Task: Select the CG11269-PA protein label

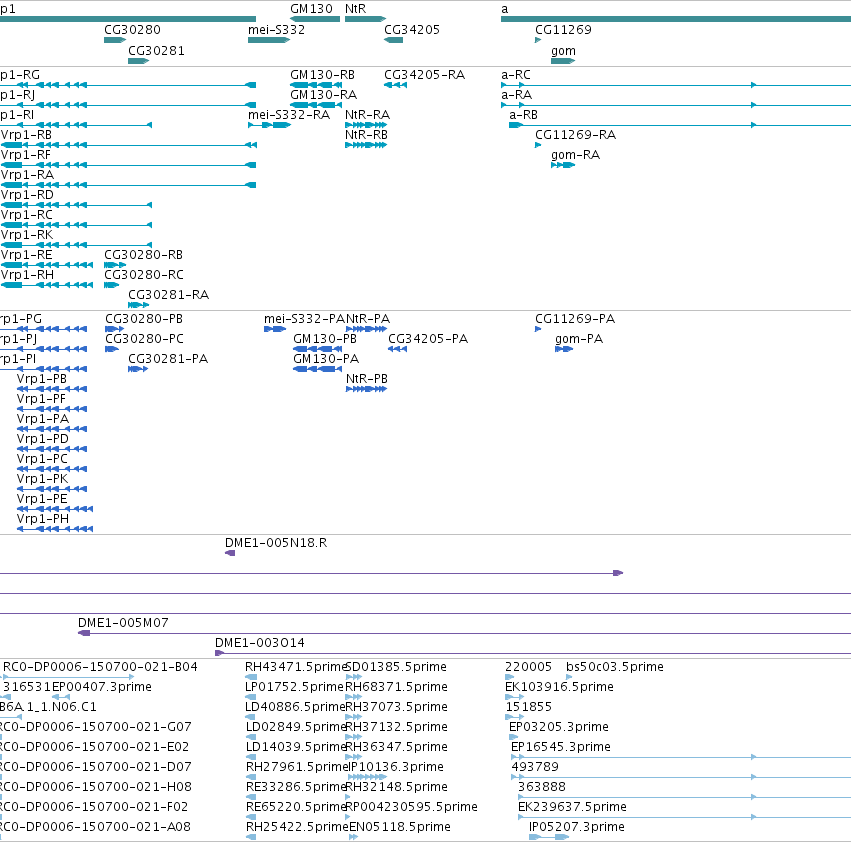Action: point(575,319)
